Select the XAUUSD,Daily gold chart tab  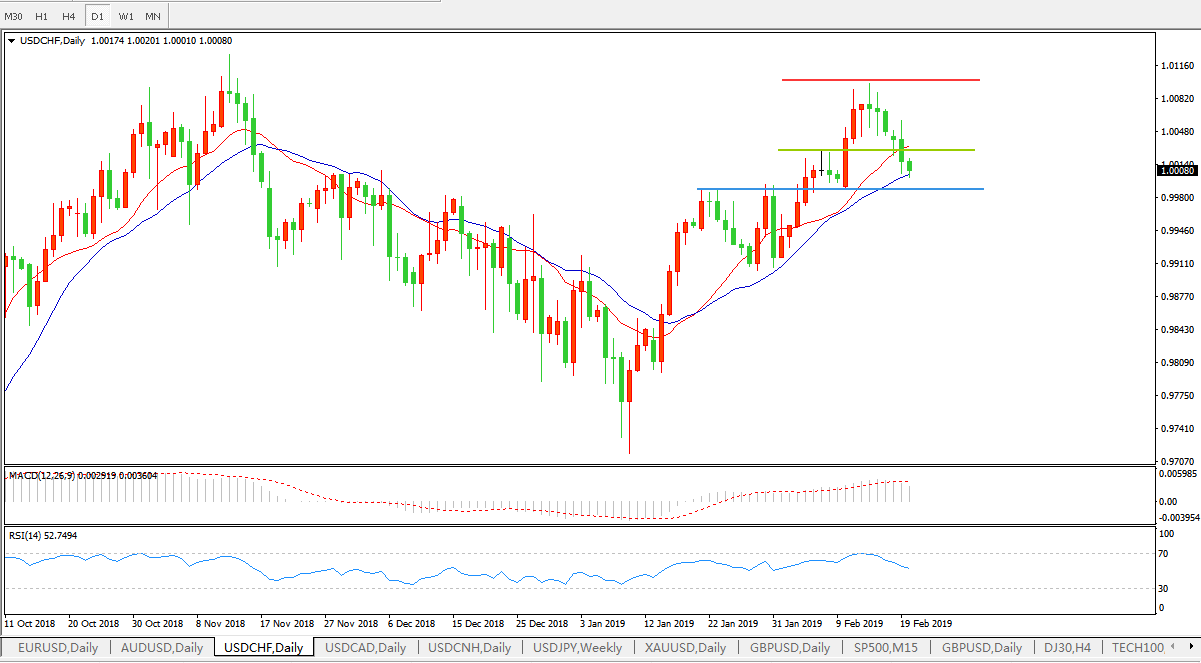tap(686, 648)
